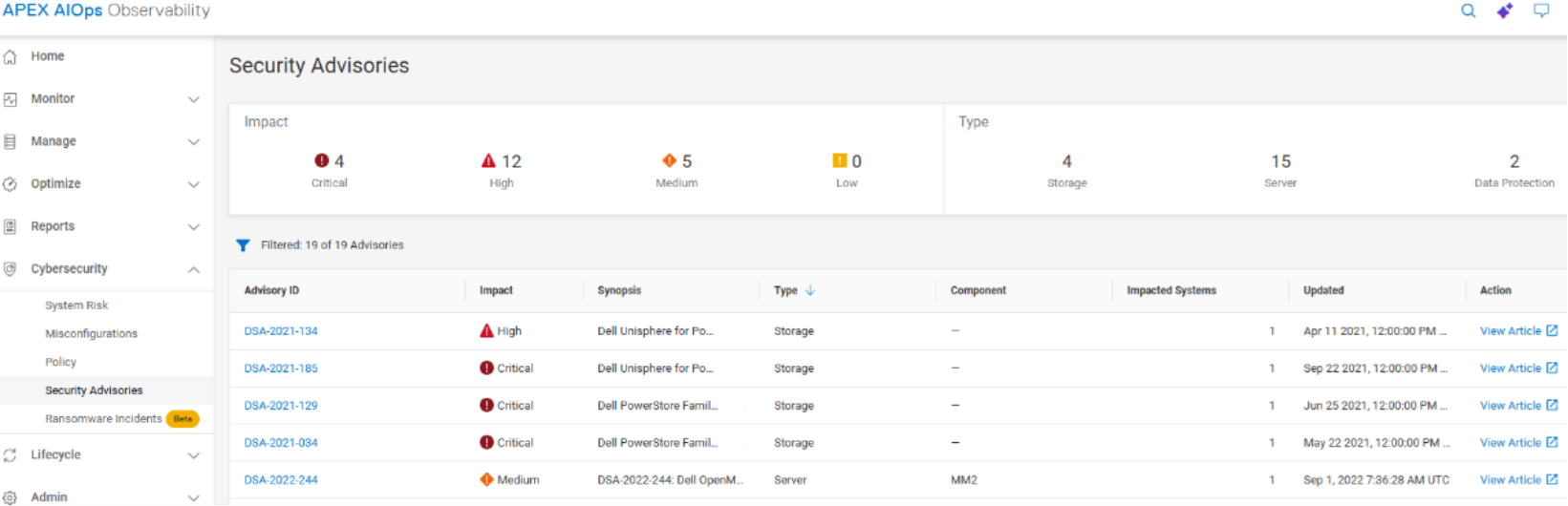The width and height of the screenshot is (1568, 506).
Task: Click the Admin gear icon
Action: (x=11, y=497)
